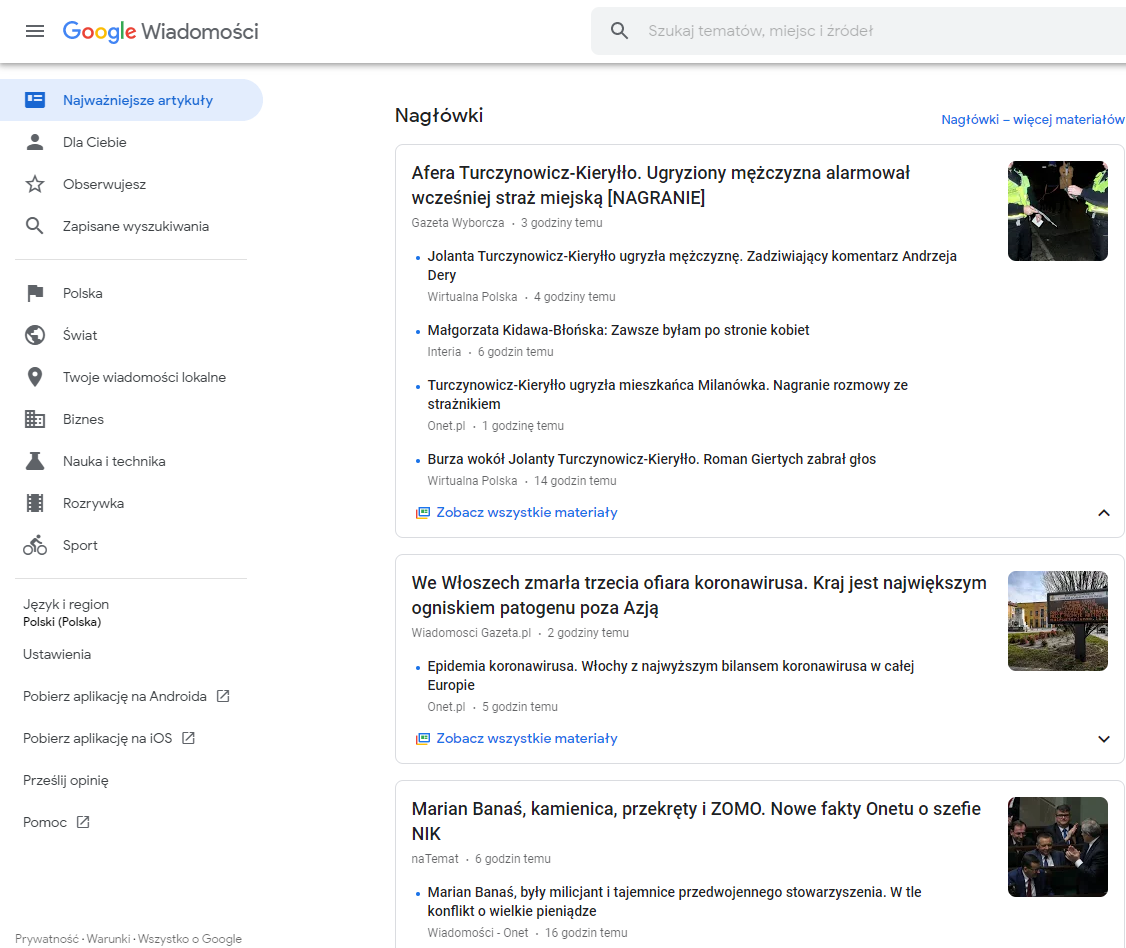
Task: Change Język i region setting
Action: [66, 613]
